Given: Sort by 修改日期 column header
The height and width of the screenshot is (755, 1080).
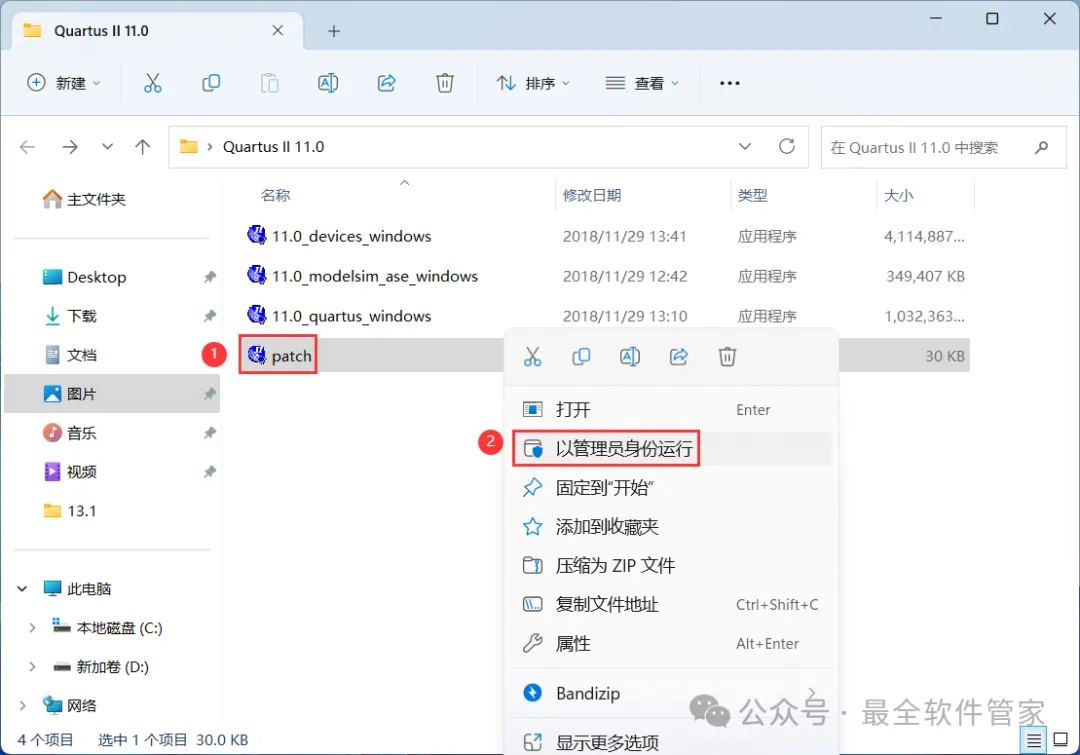Looking at the screenshot, I should 592,196.
